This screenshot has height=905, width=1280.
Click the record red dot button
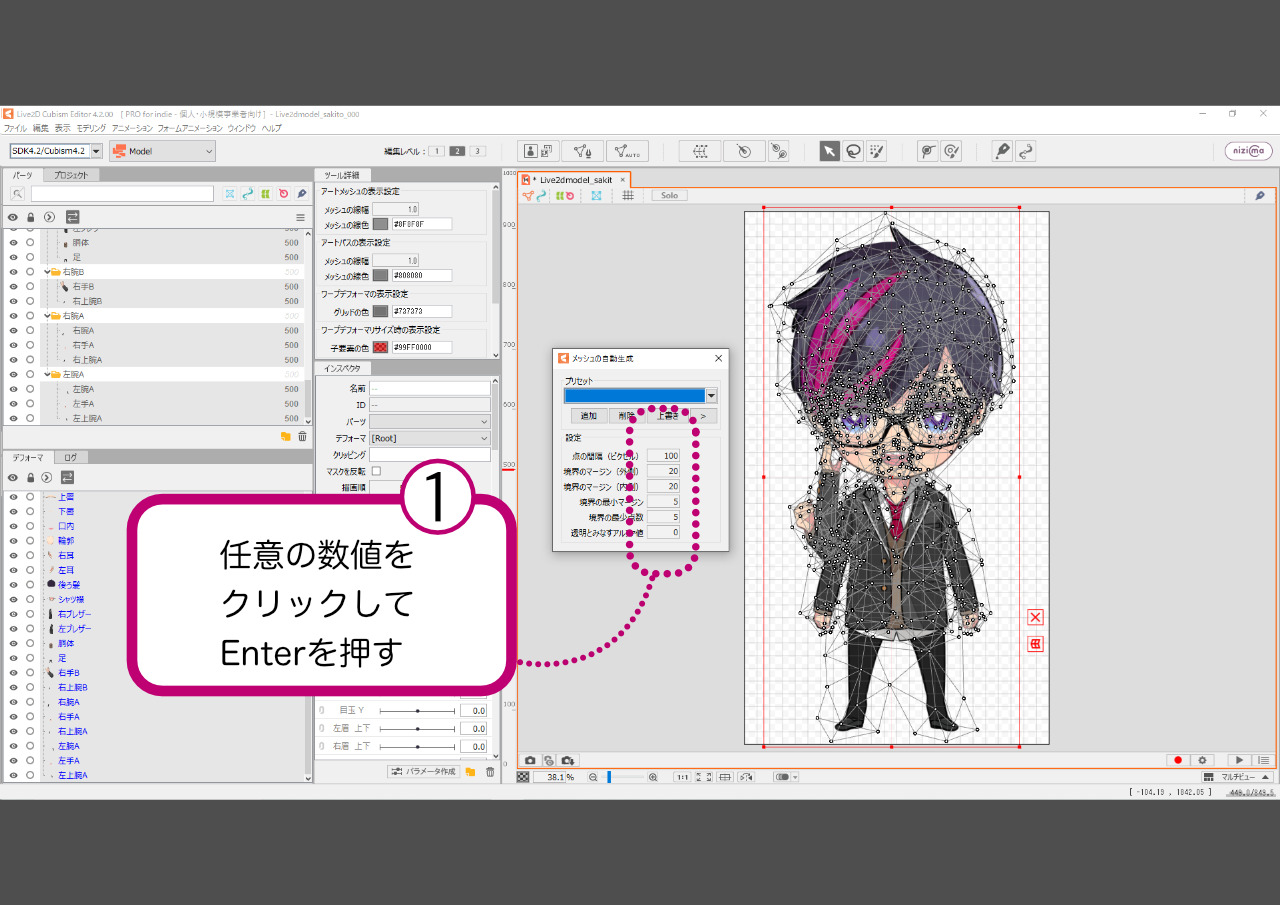coord(1178,761)
